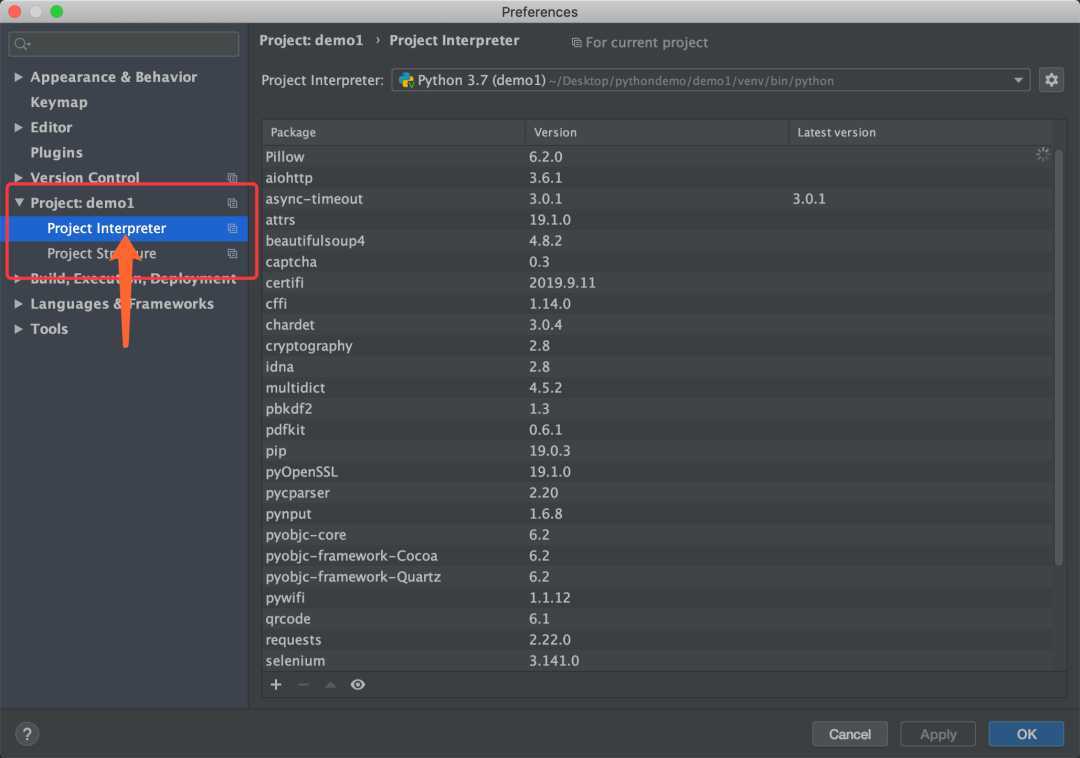This screenshot has width=1080, height=758.
Task: Click the Cancel button
Action: [849, 734]
